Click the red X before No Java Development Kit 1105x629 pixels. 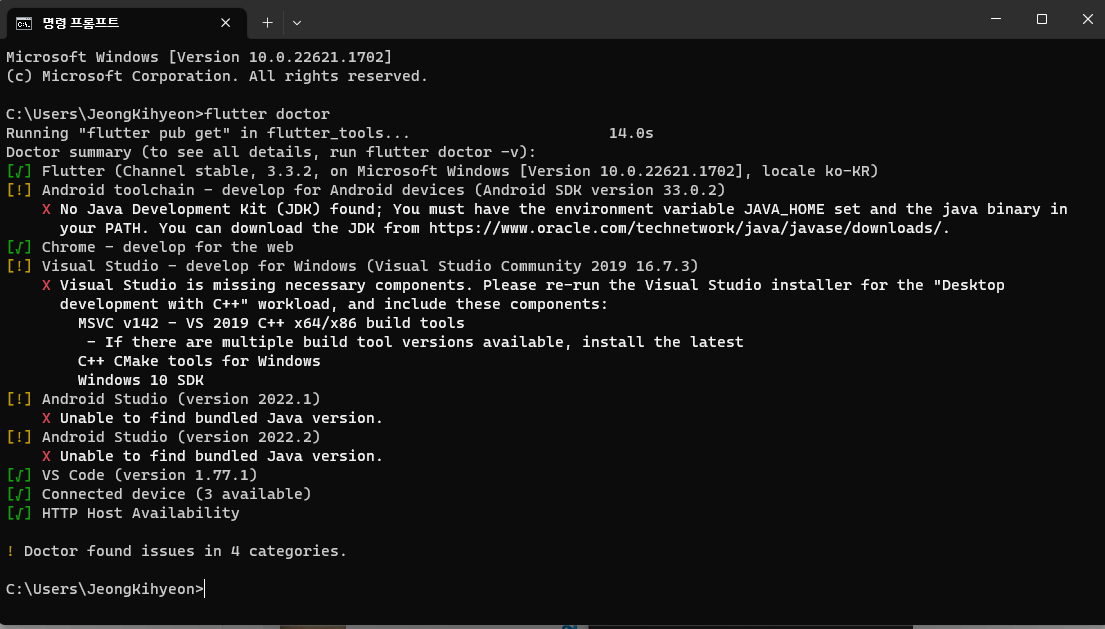[47, 209]
